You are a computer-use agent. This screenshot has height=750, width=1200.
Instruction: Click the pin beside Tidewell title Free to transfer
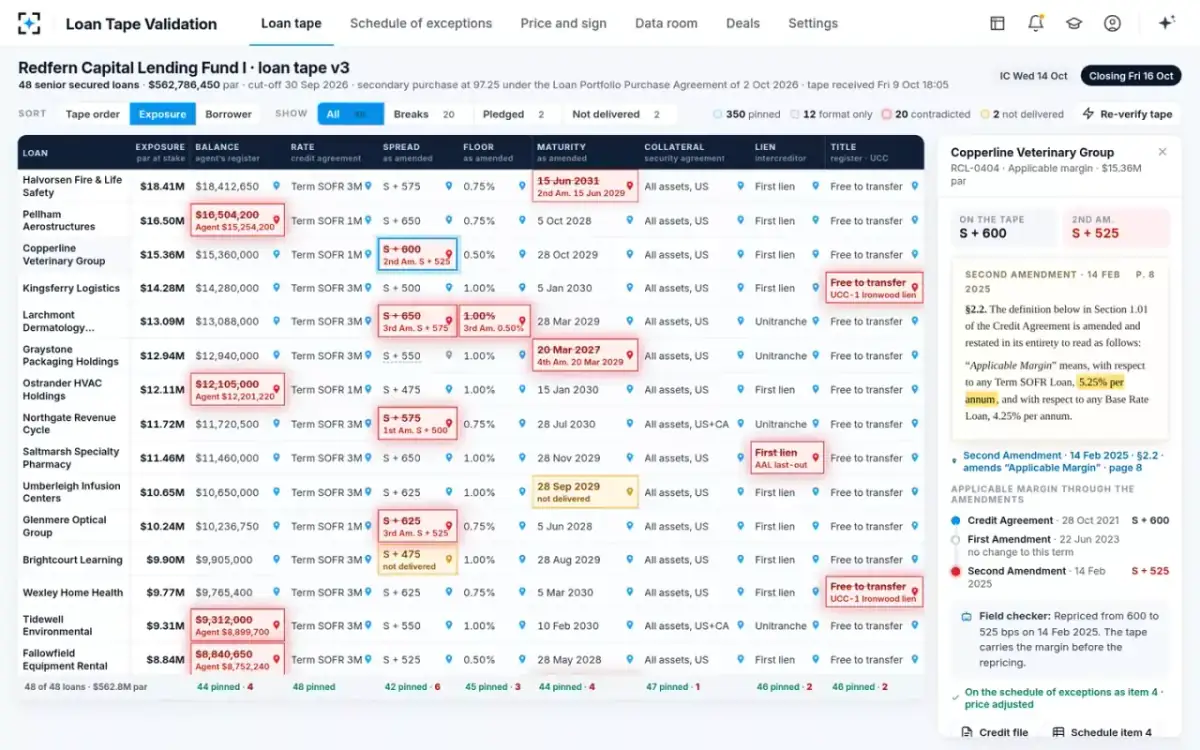tap(914, 626)
